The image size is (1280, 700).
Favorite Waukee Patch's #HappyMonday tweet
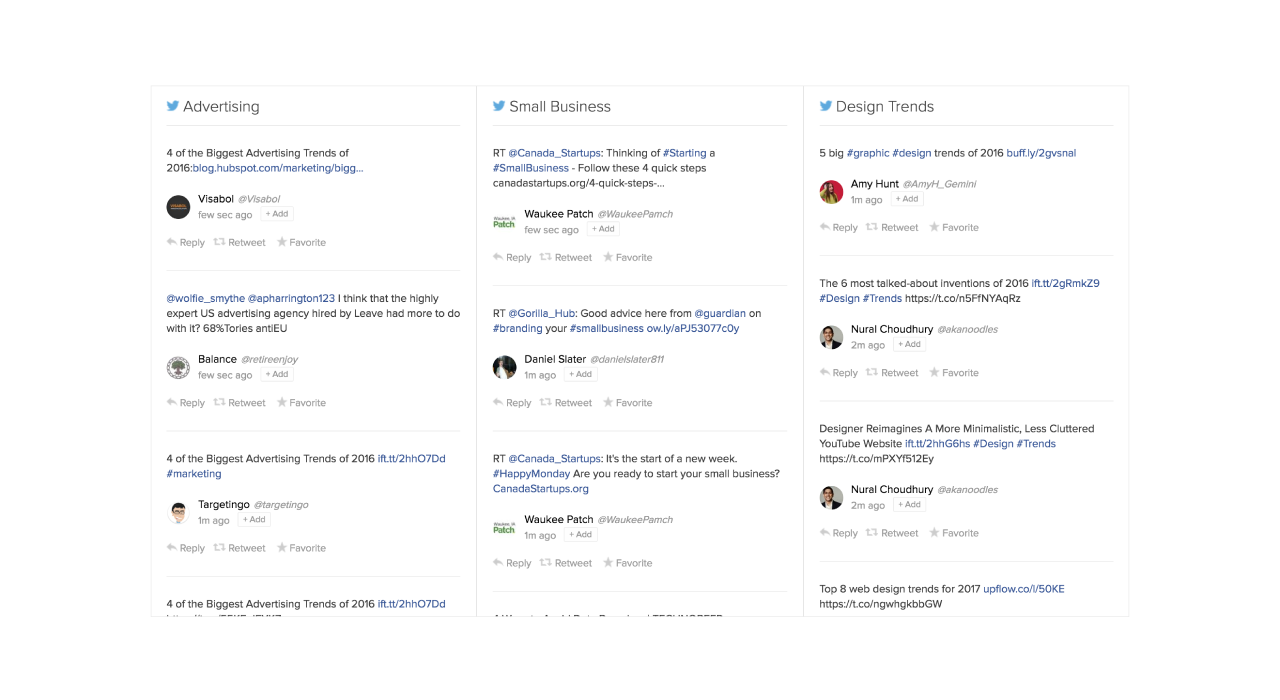pyautogui.click(x=627, y=563)
